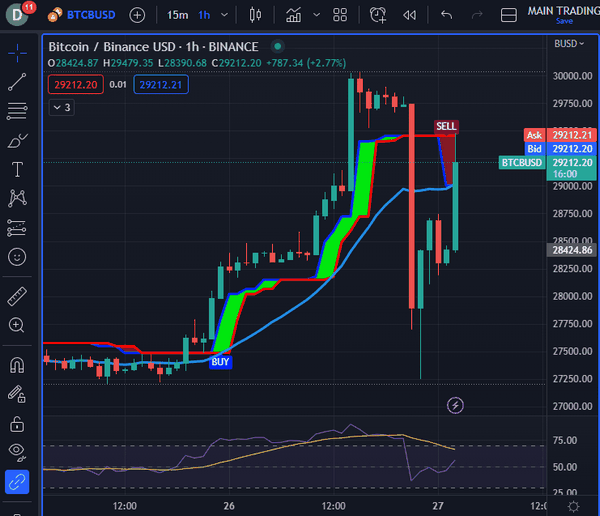Click the BUY signal label on chart

(220, 362)
